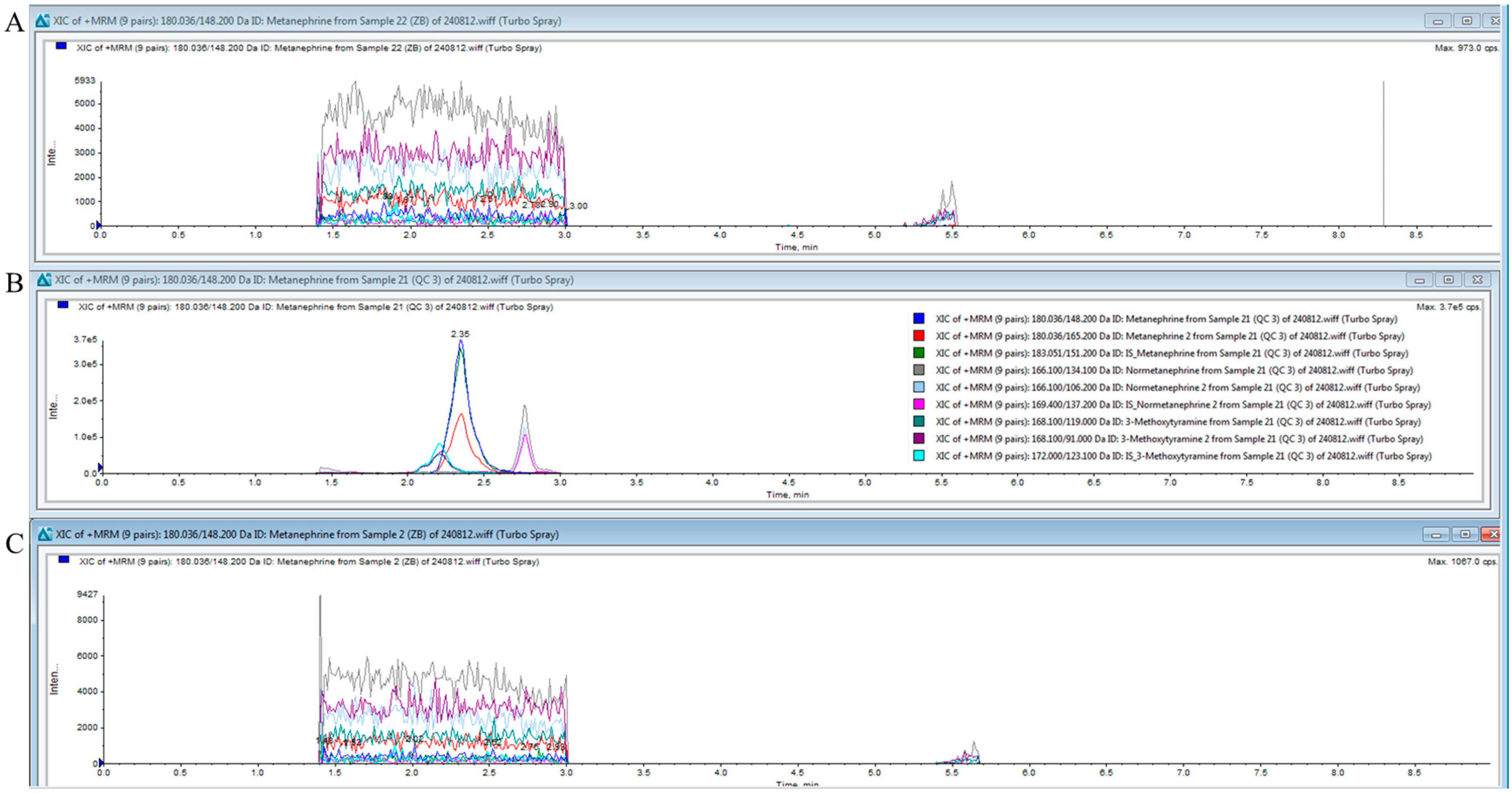Select gray Normetanephrine 166.100/134.100 legend swatch
Screen dimensions: 1512x794
point(919,370)
